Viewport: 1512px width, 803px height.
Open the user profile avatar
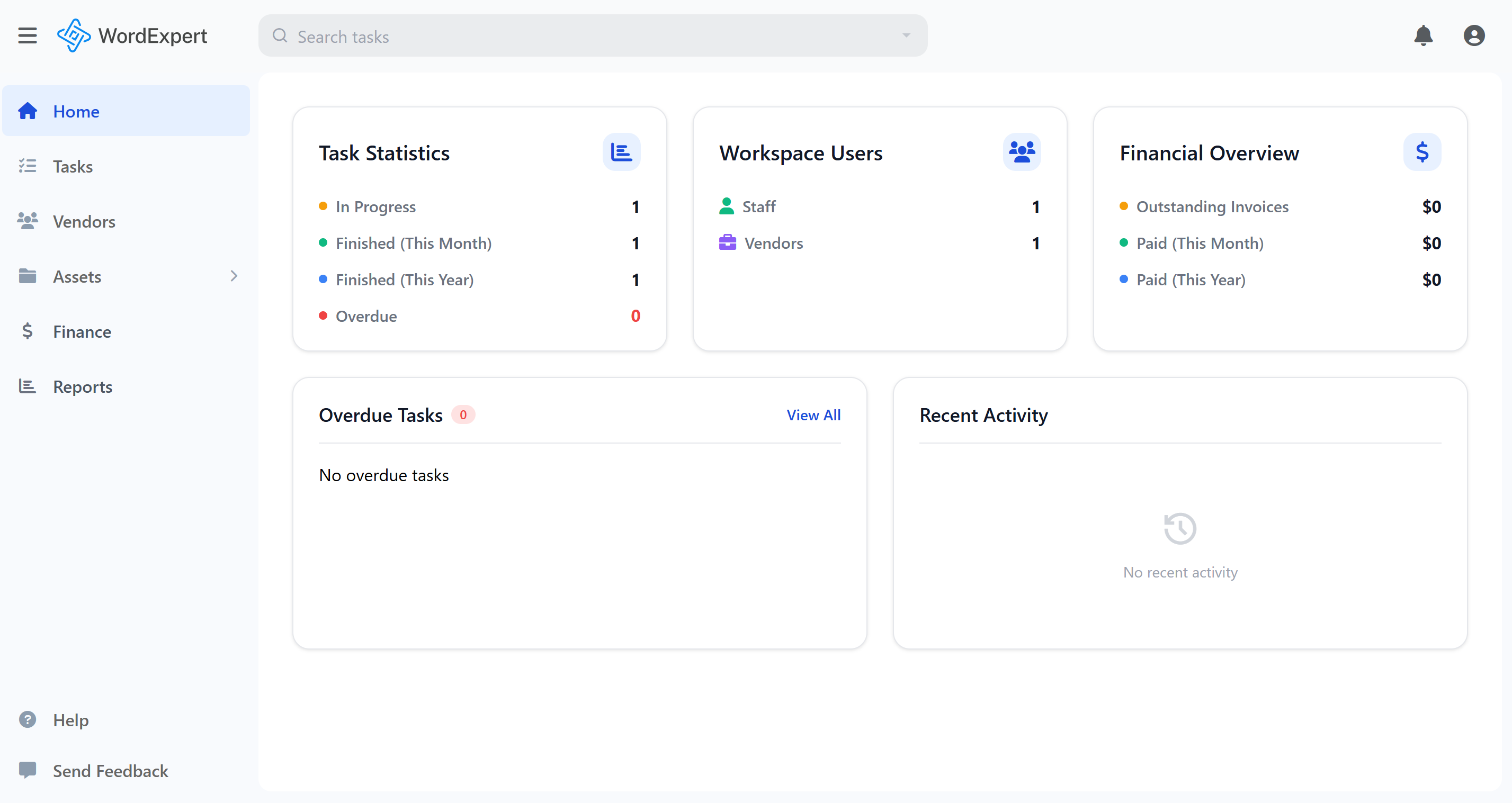1474,36
